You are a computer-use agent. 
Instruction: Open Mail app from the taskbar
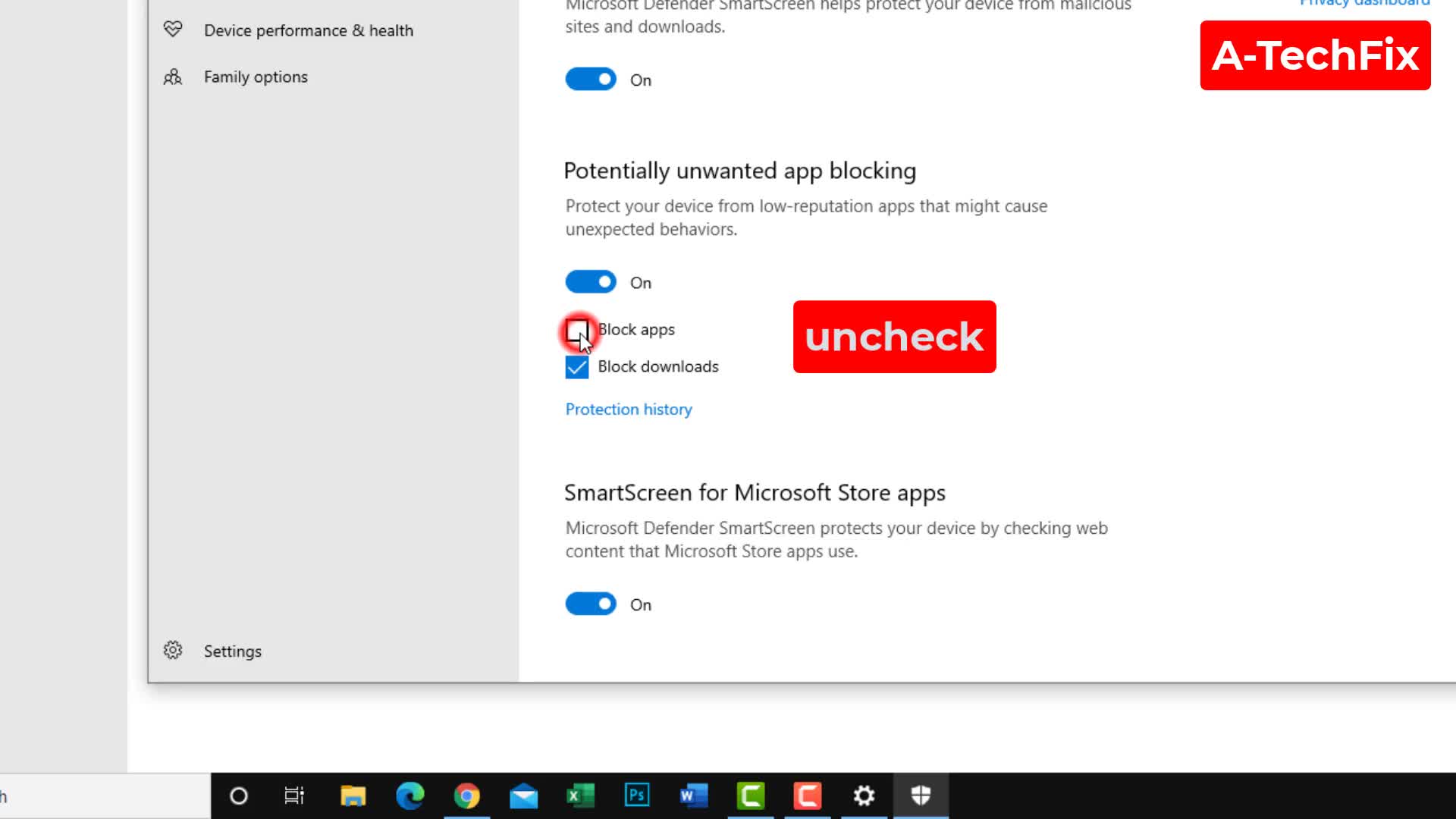pyautogui.click(x=523, y=795)
